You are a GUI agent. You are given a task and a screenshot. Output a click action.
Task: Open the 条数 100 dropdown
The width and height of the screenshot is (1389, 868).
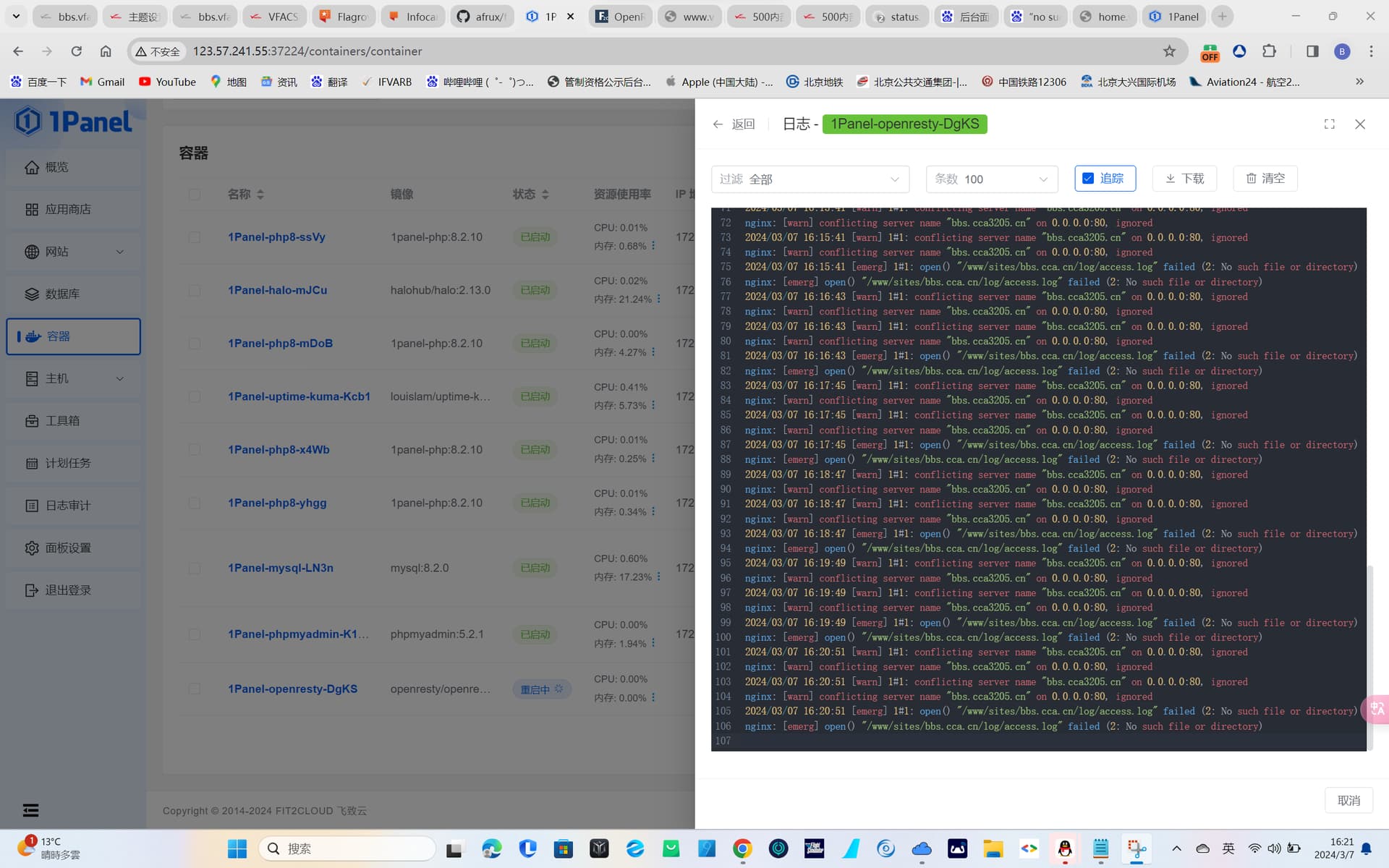pos(992,179)
